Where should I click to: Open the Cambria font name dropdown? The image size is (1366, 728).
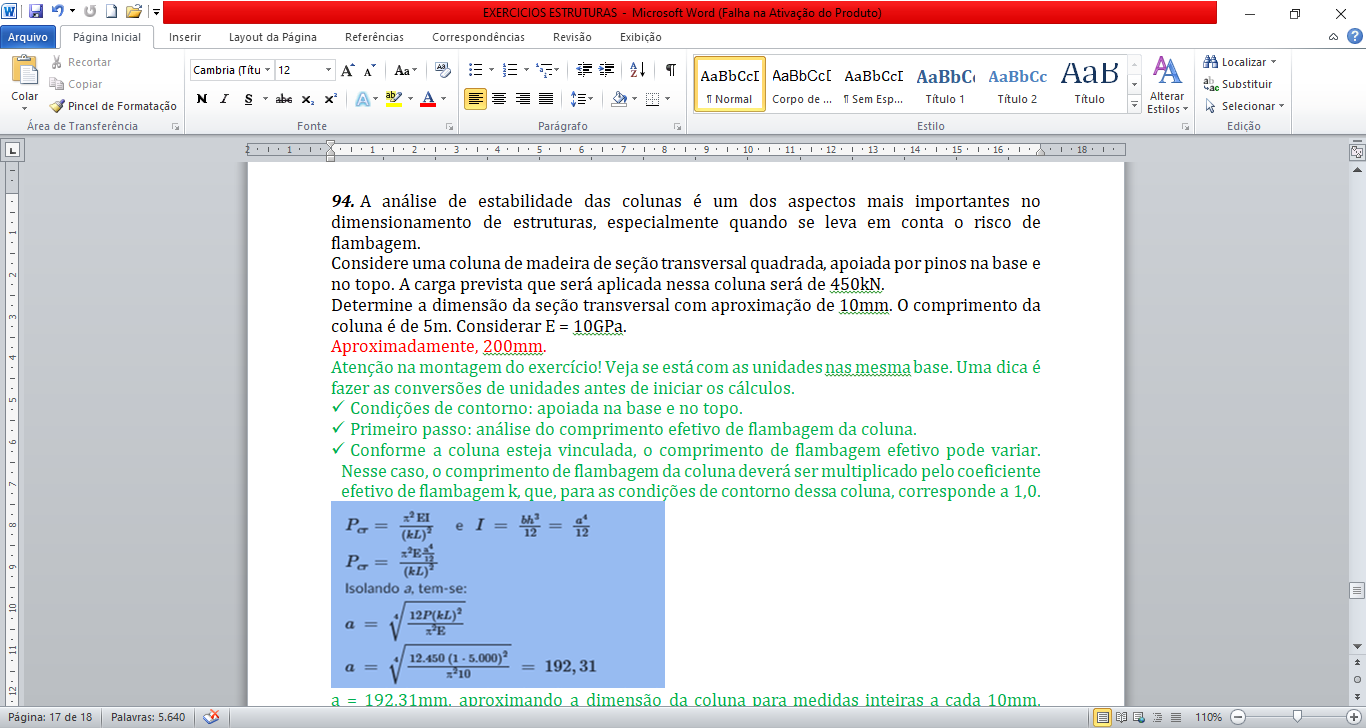[232, 70]
